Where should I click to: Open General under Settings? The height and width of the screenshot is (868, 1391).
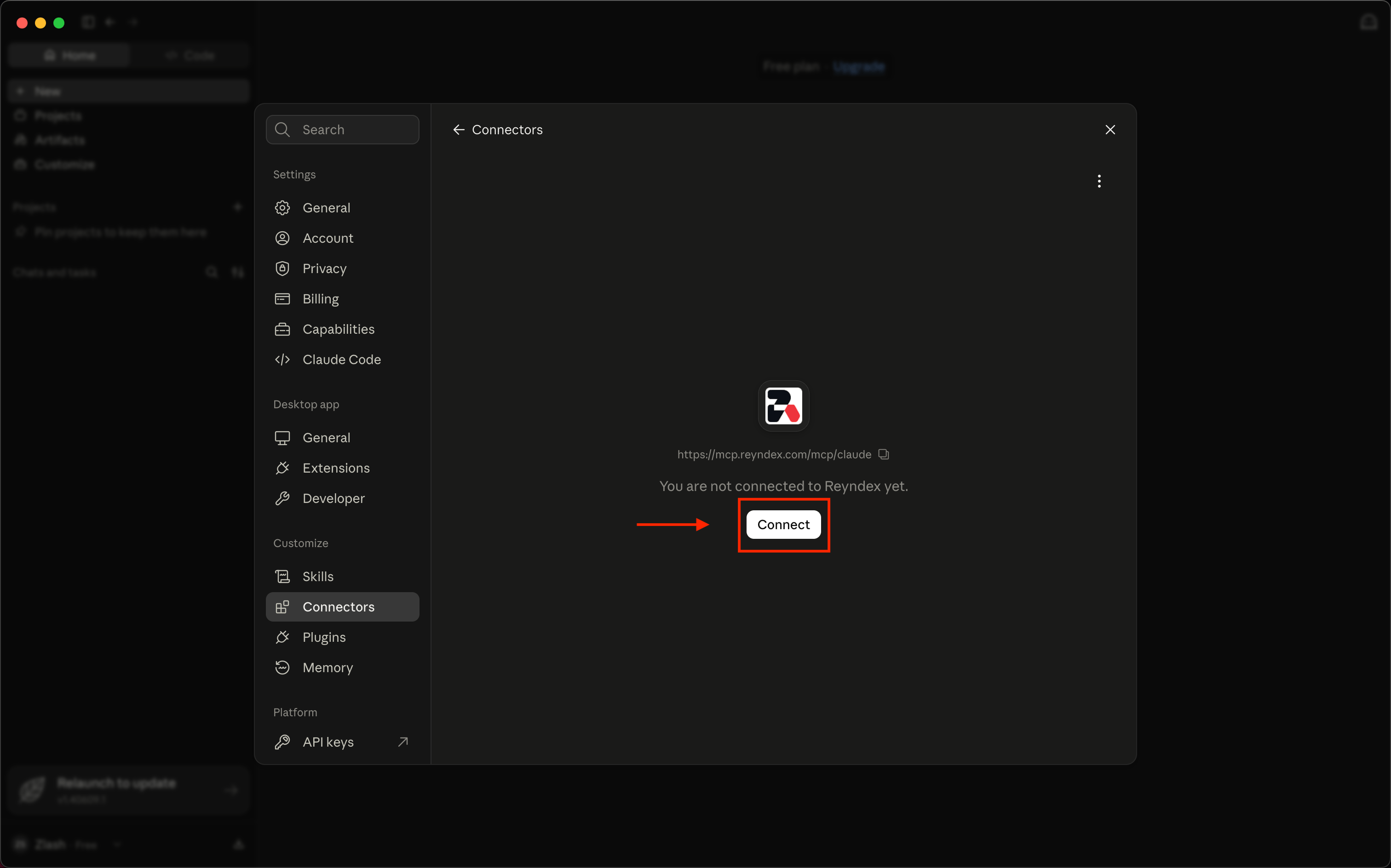coord(342,208)
